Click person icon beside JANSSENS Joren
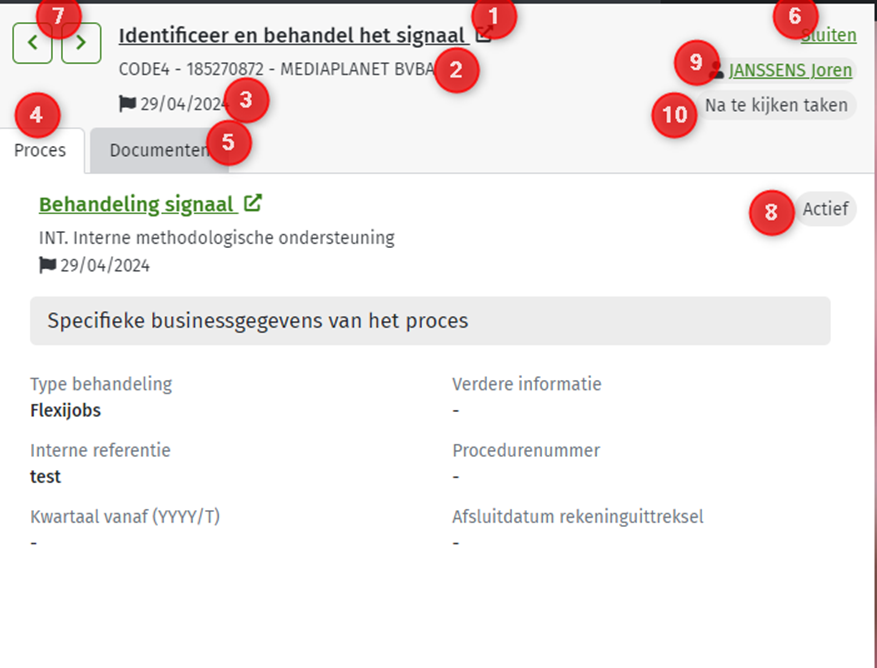 716,70
